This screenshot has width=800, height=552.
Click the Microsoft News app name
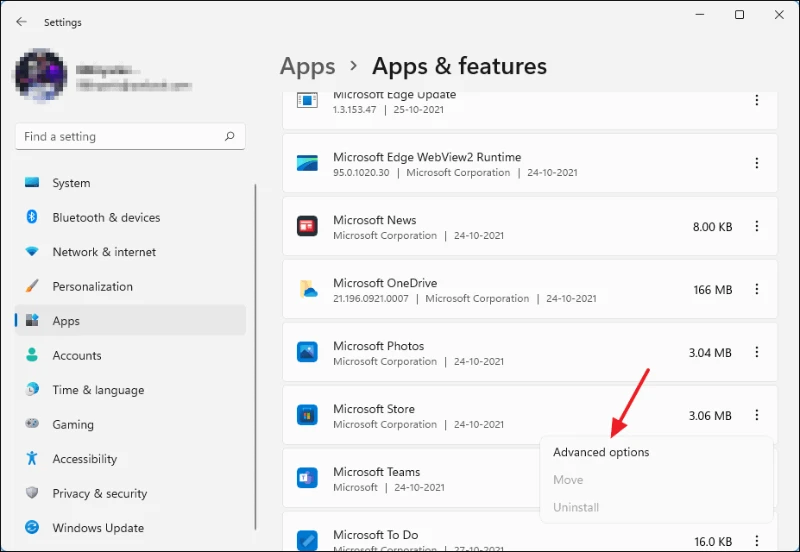(374, 220)
